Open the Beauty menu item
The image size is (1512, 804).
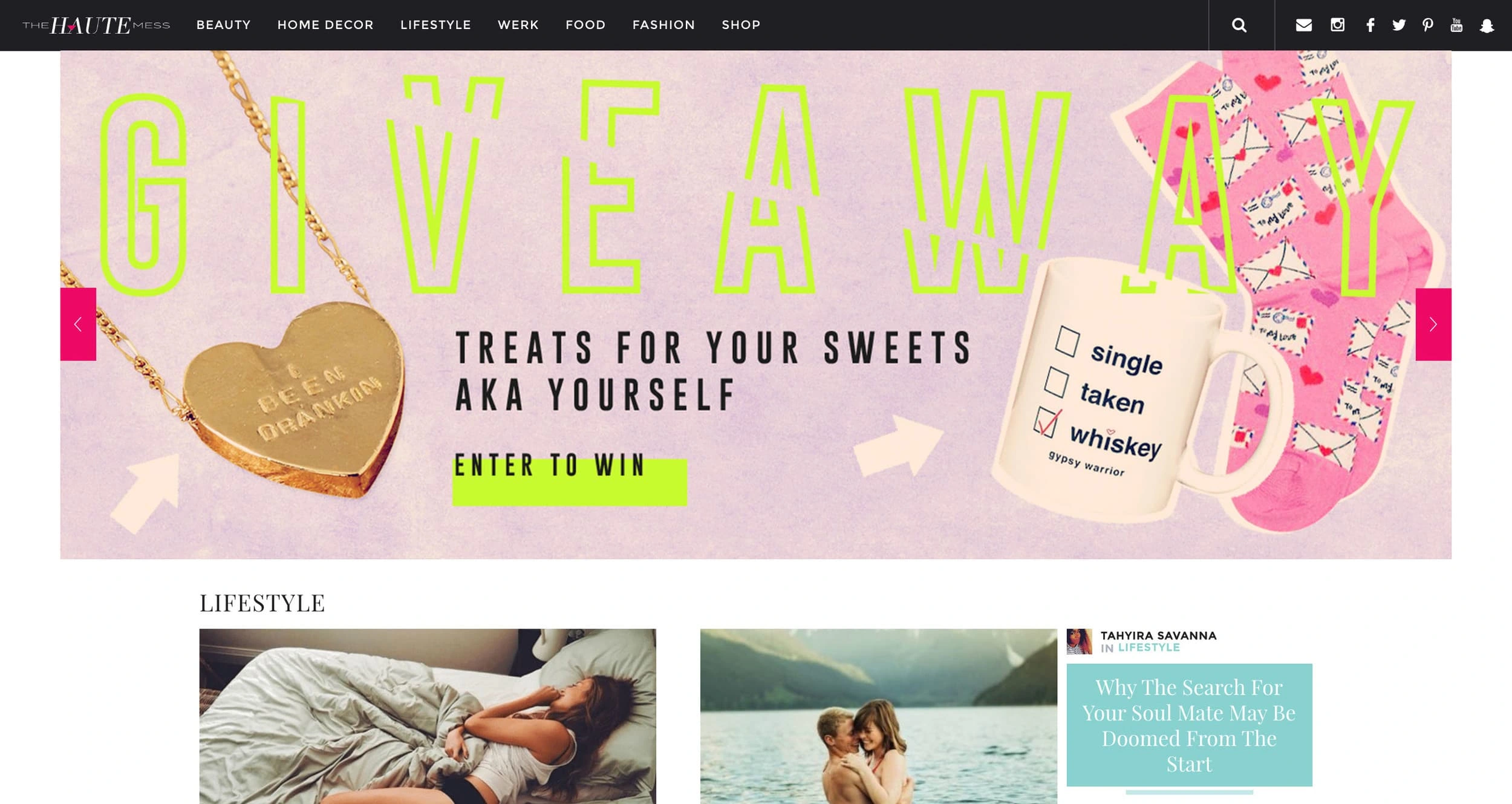223,25
